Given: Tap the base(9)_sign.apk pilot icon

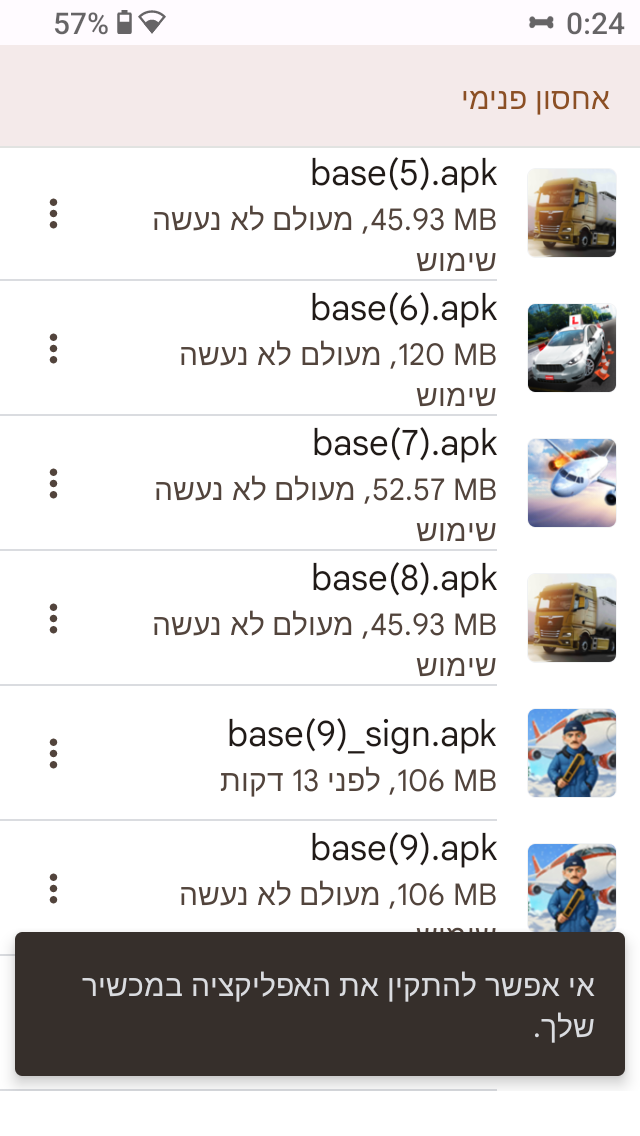Looking at the screenshot, I should coord(571,753).
